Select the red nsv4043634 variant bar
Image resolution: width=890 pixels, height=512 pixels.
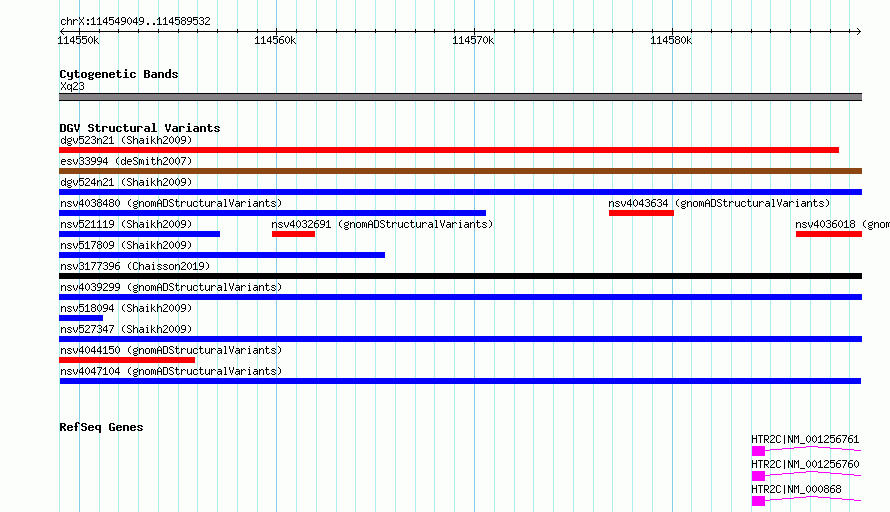click(641, 213)
